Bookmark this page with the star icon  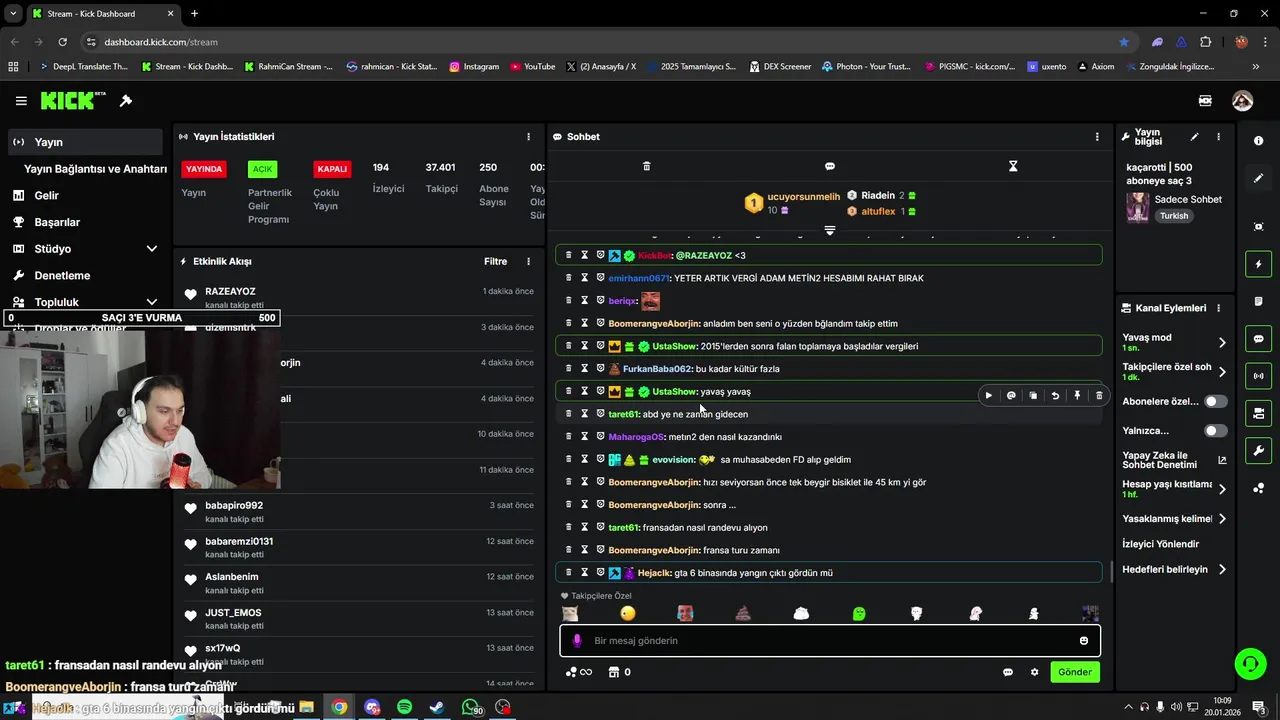[1124, 42]
